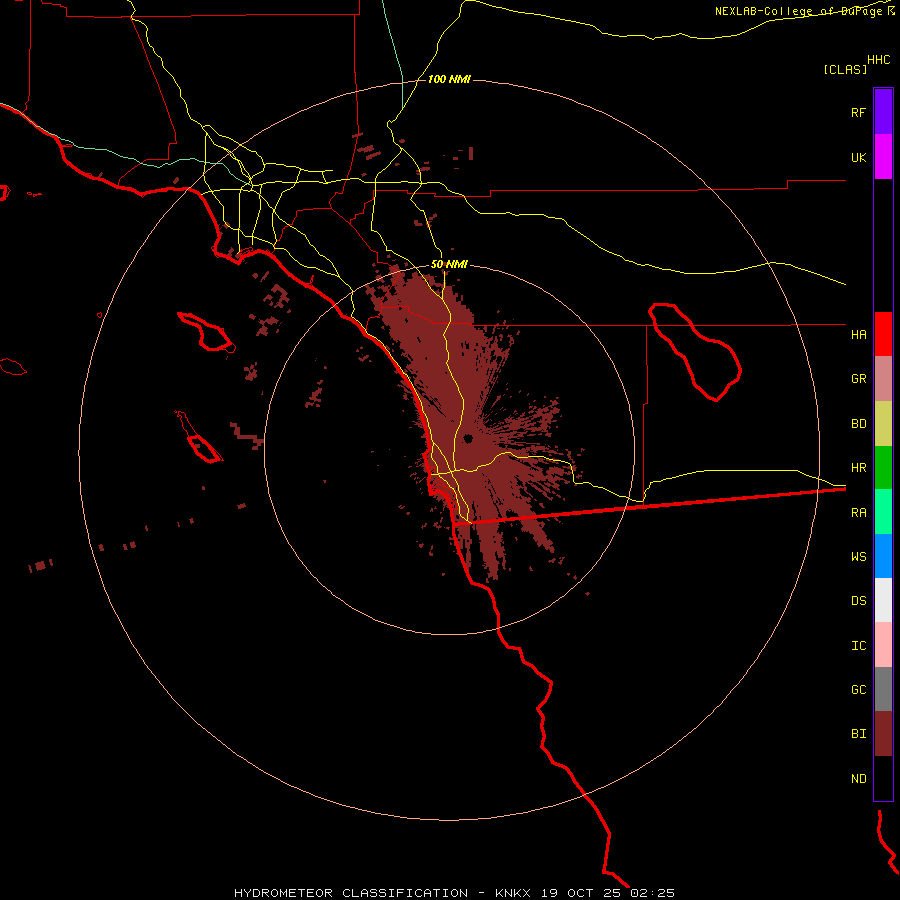
Task: Click the RA light green legend swatch
Action: coord(883,512)
